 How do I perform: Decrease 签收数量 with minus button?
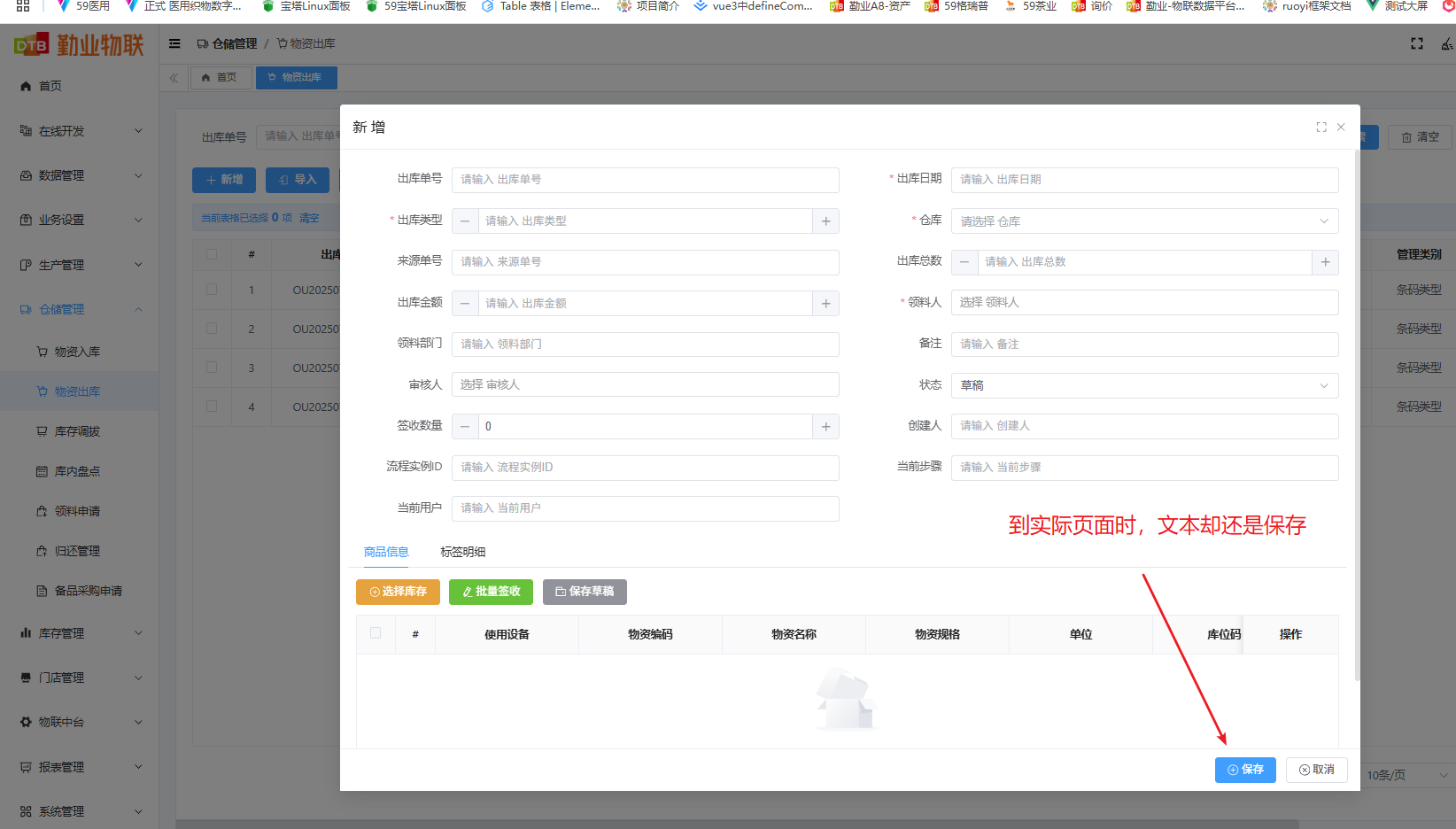click(465, 427)
